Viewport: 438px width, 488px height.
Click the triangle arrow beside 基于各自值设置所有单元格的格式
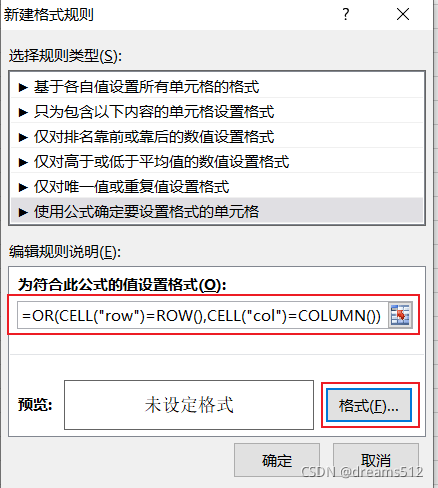tap(23, 87)
